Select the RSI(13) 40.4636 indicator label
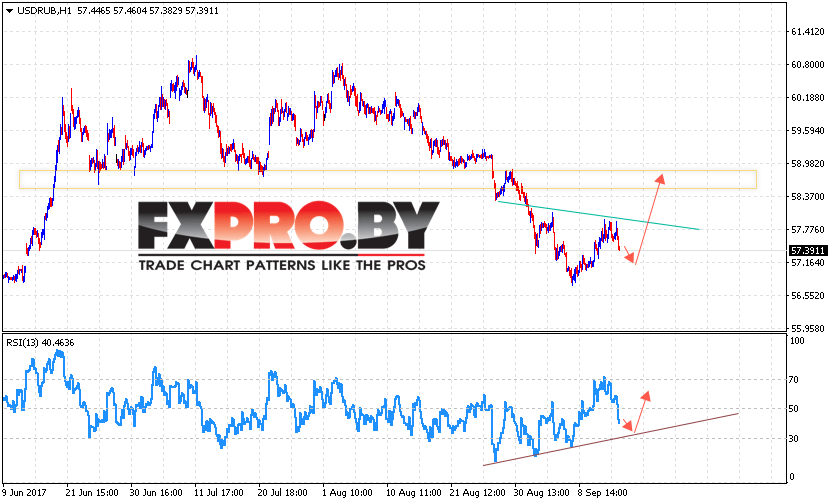 click(40, 343)
